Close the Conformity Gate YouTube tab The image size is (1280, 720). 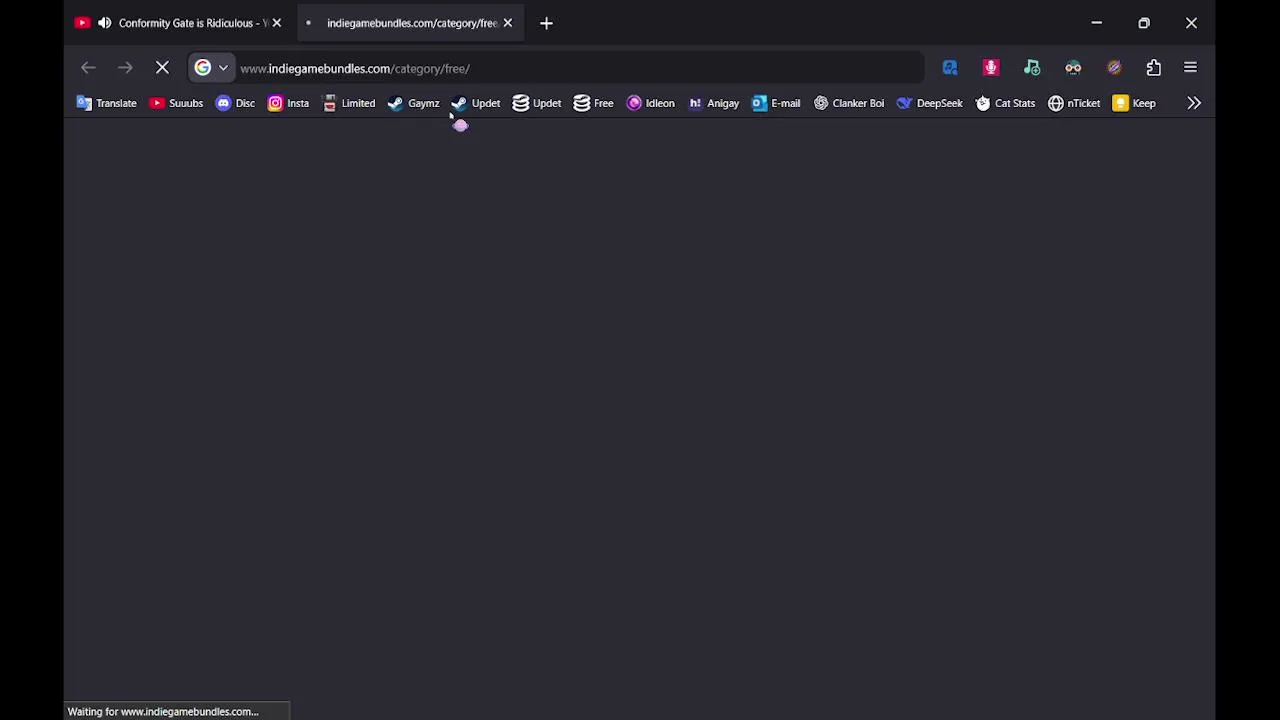click(277, 23)
